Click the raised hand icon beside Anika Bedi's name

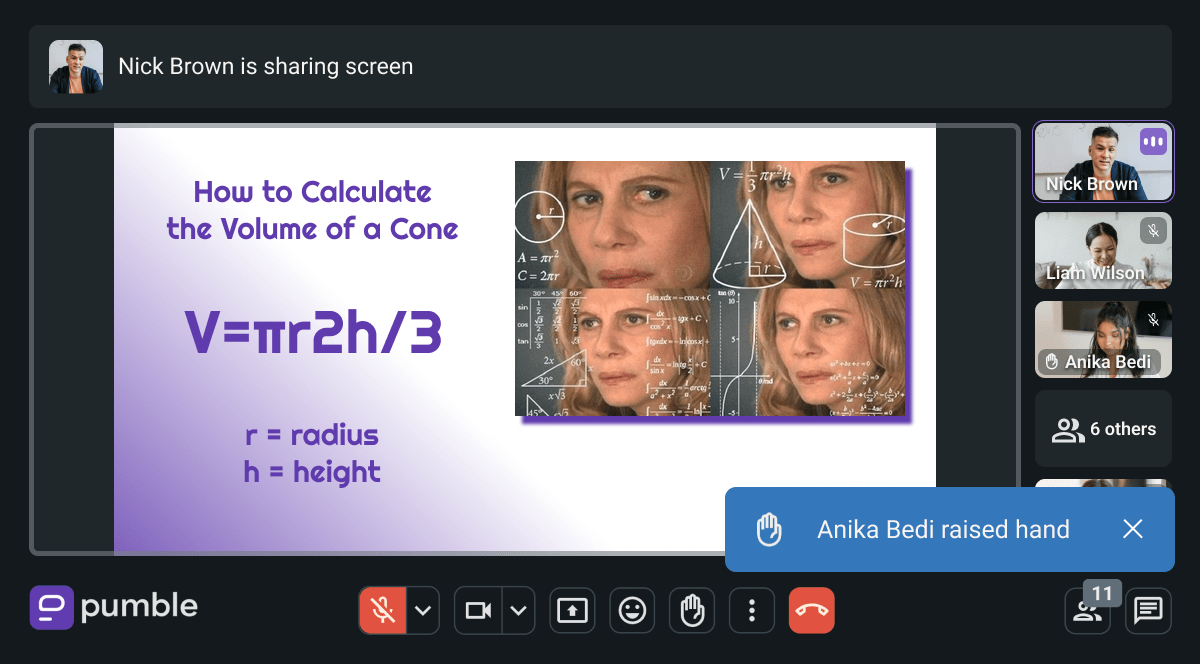[1051, 362]
